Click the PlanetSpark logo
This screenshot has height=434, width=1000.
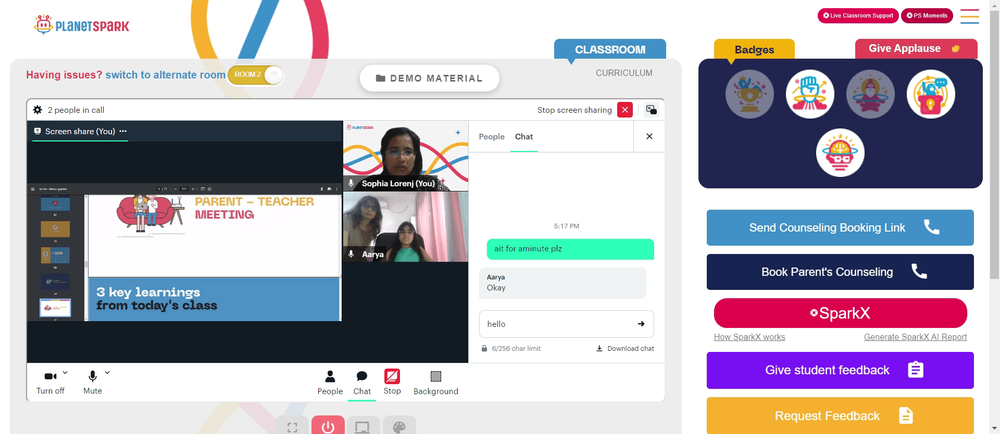(81, 25)
